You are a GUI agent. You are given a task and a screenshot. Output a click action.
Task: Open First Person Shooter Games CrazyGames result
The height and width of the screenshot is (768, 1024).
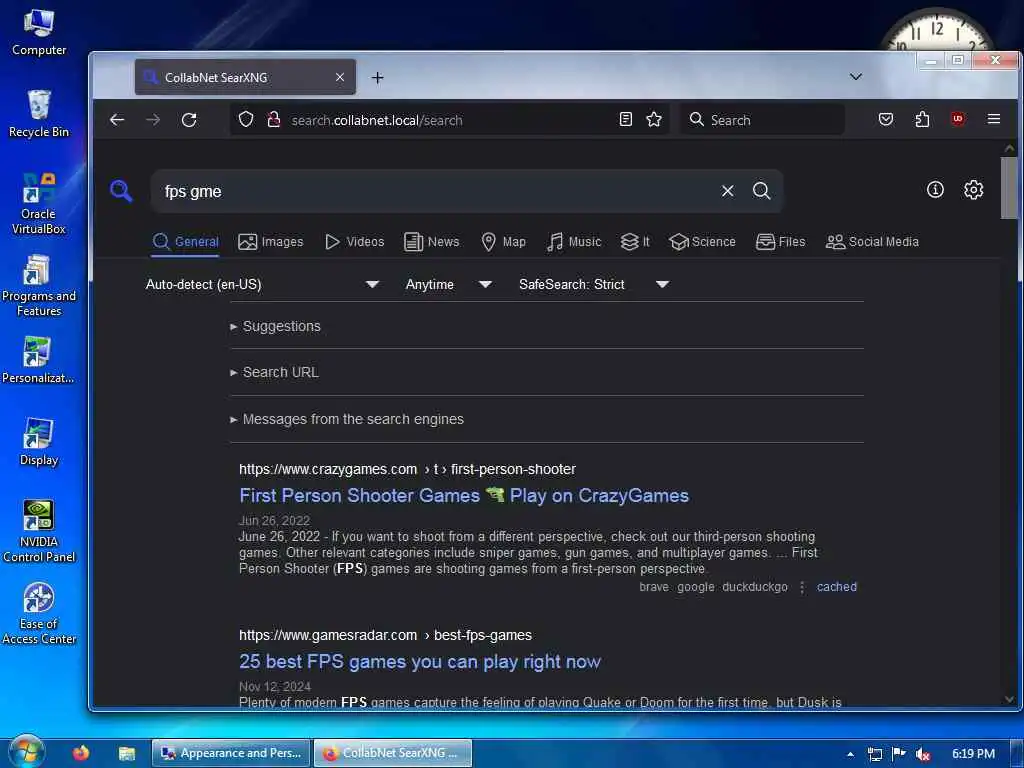click(464, 496)
